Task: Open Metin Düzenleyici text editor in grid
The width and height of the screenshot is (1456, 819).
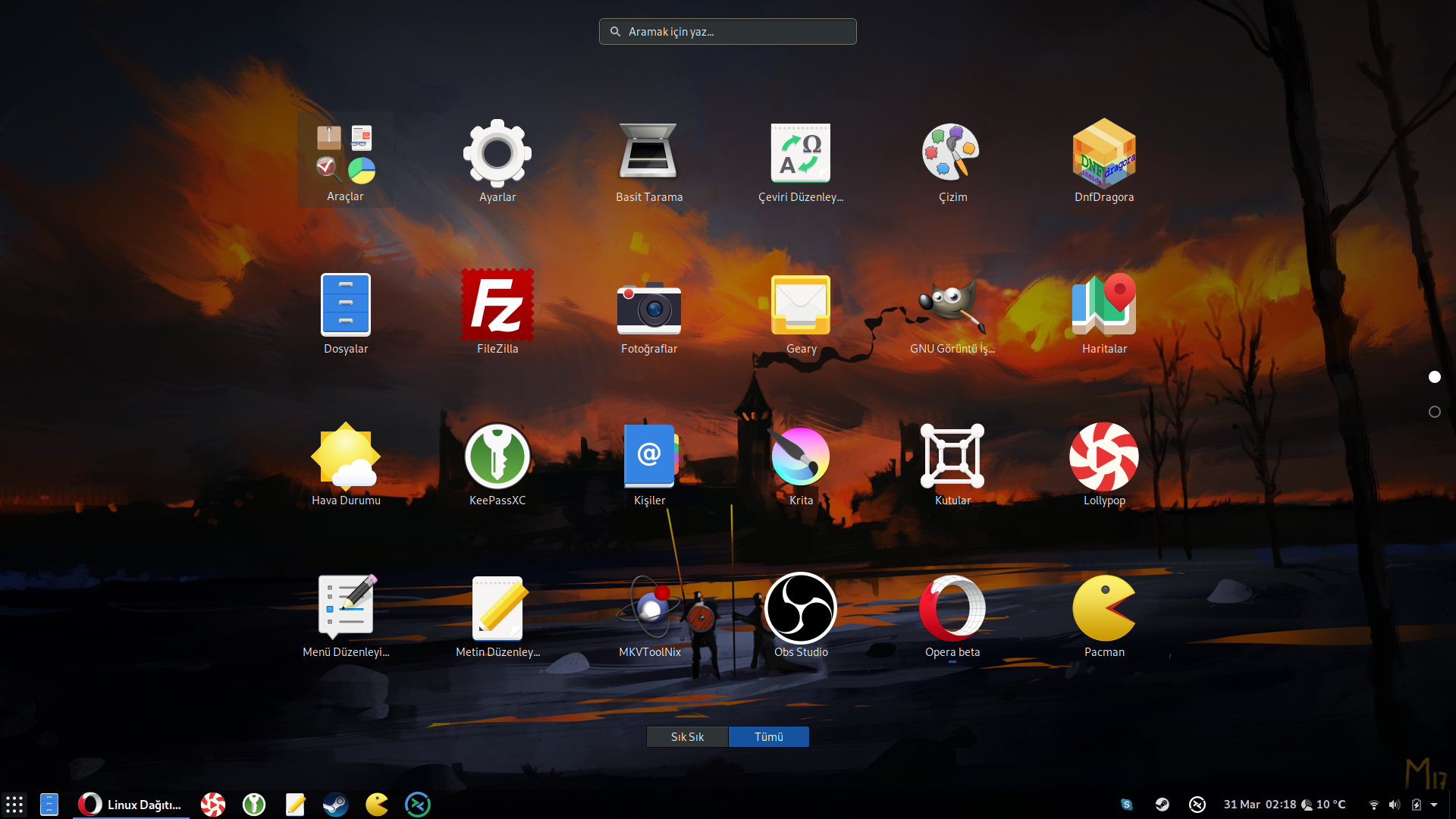Action: coord(497,615)
